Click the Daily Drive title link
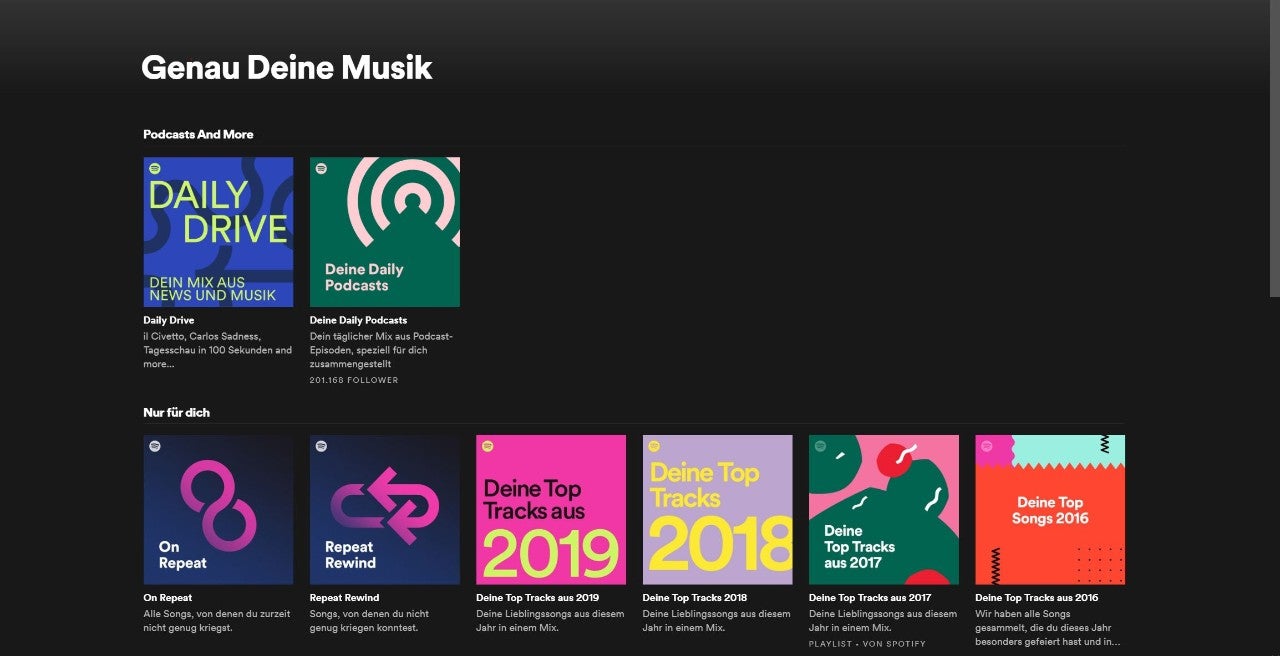 (169, 320)
